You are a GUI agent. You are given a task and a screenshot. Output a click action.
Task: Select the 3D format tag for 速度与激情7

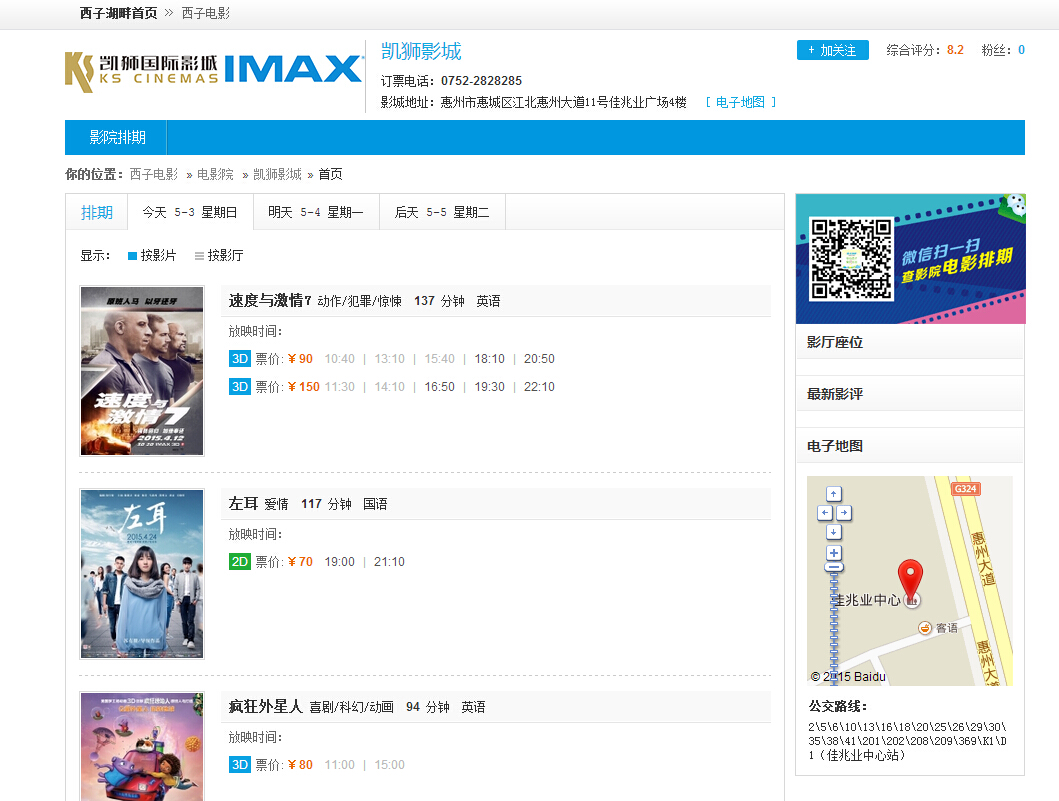(239, 358)
